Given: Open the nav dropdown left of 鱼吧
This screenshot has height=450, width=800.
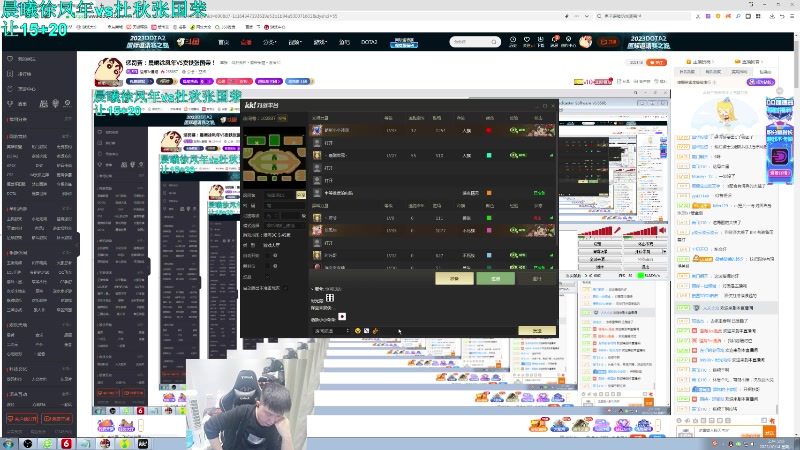Looking at the screenshot, I should click(x=320, y=42).
